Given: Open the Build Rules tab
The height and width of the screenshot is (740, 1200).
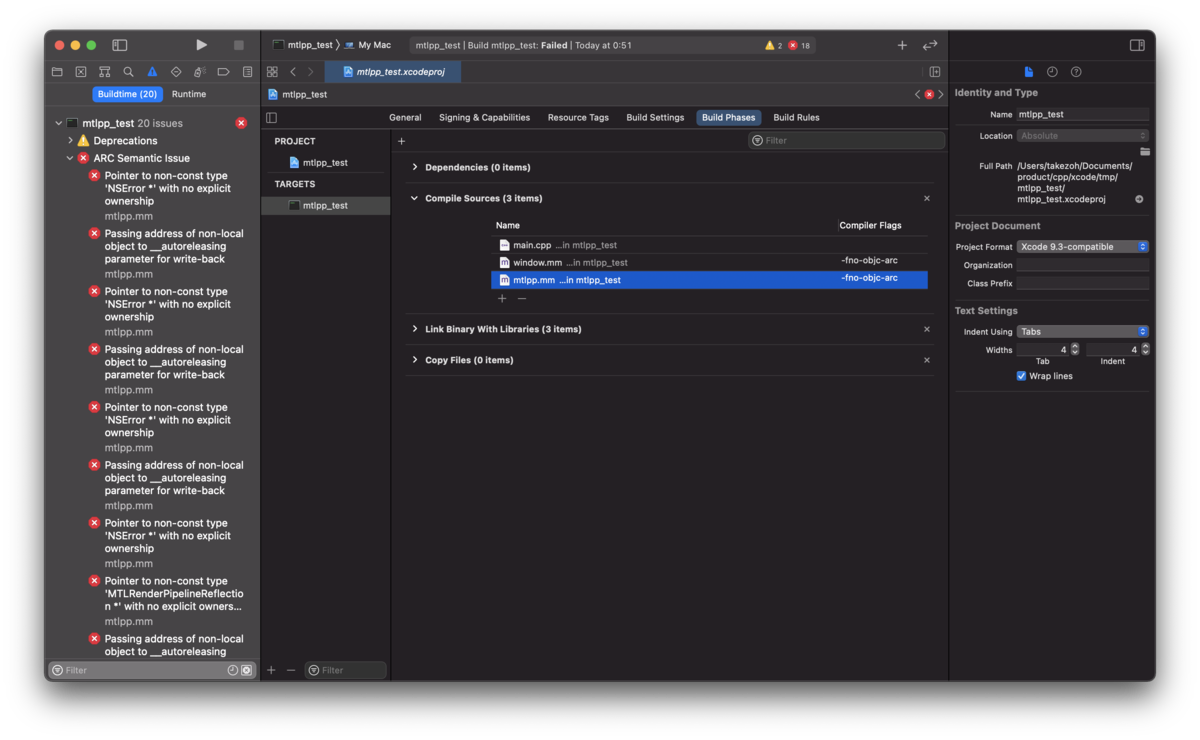Looking at the screenshot, I should [796, 117].
